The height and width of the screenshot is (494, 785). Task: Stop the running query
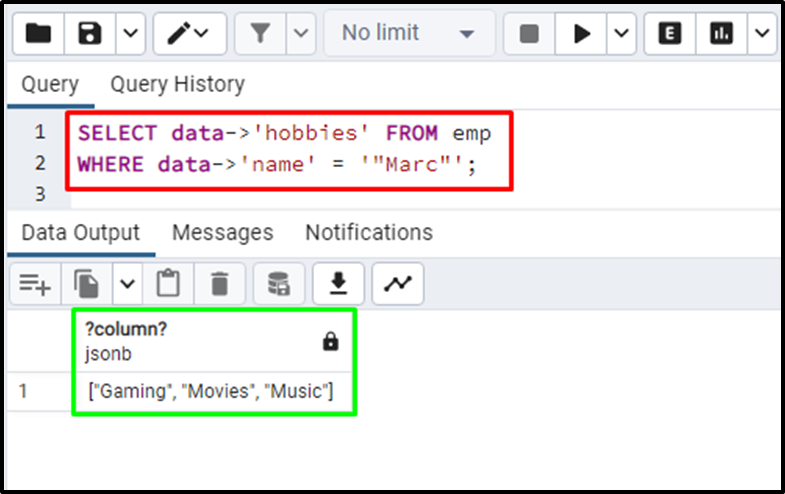pos(529,34)
